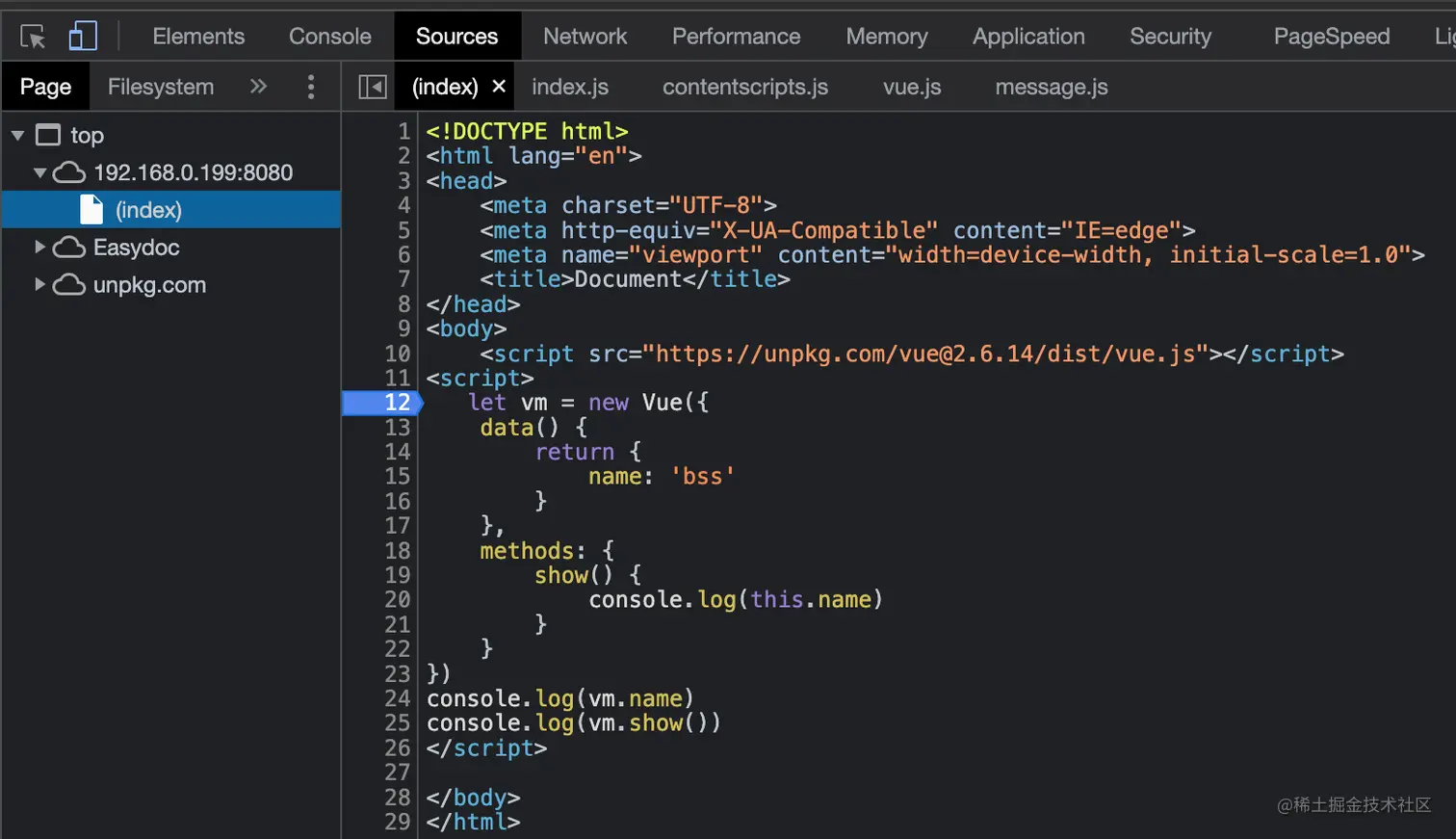
Task: Select the unpkg.com domain entry
Action: coord(149,285)
